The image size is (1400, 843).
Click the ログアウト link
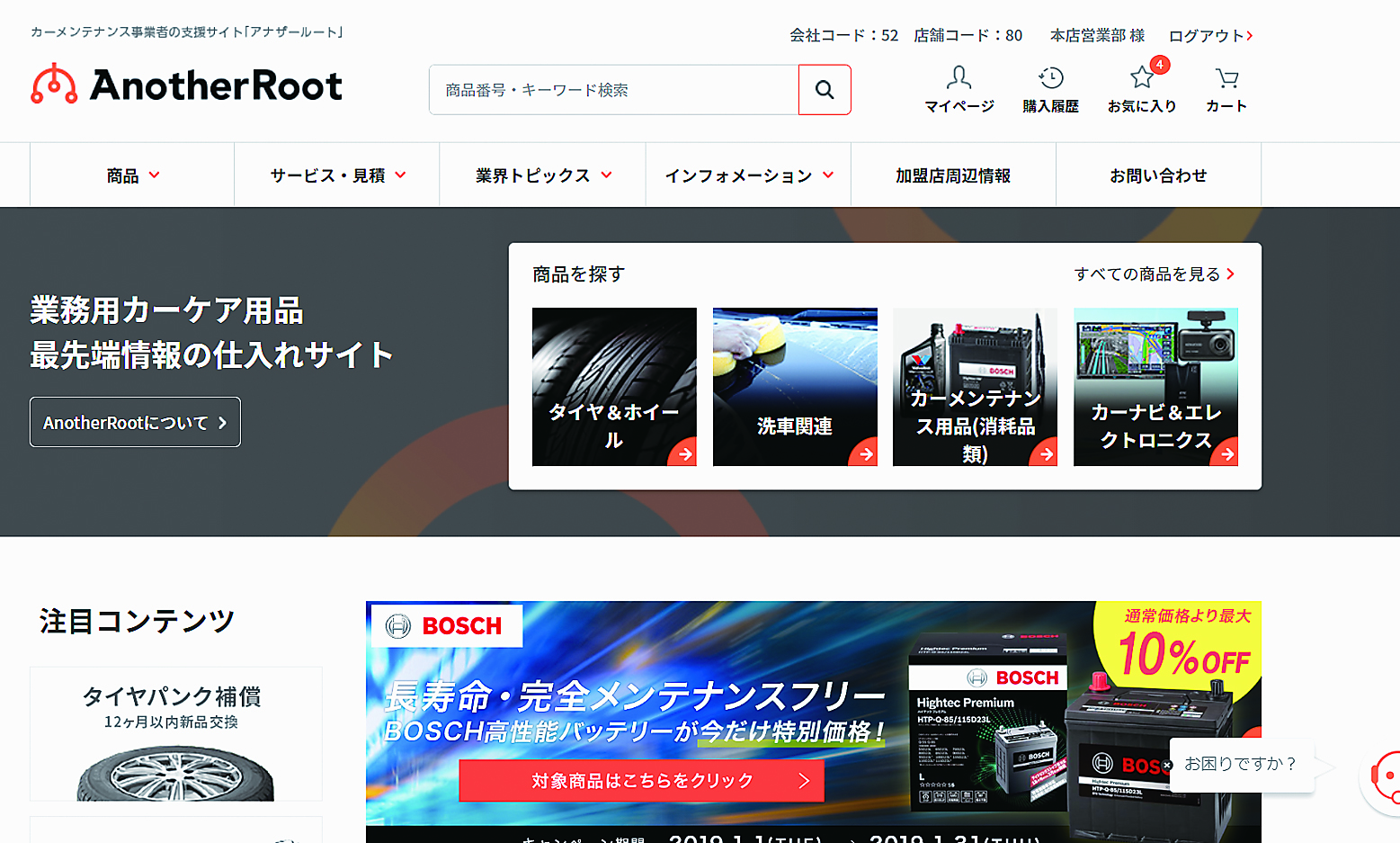click(x=1210, y=36)
